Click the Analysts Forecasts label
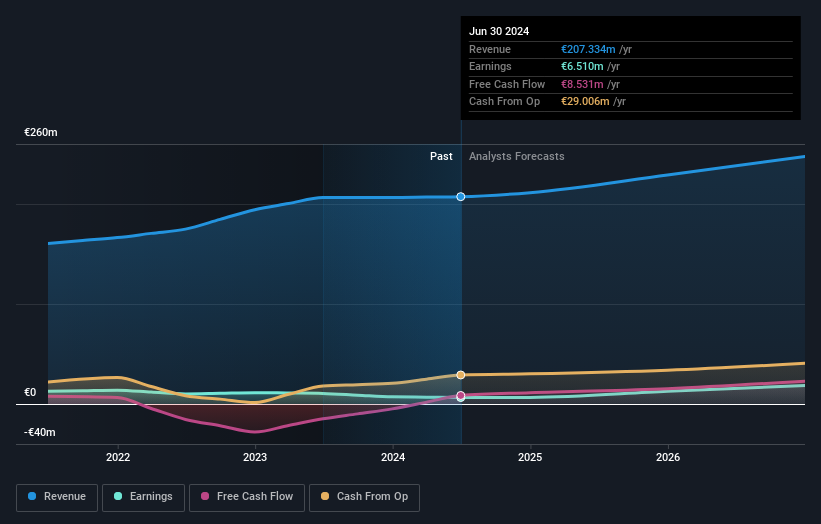This screenshot has height=524, width=821. (x=517, y=157)
